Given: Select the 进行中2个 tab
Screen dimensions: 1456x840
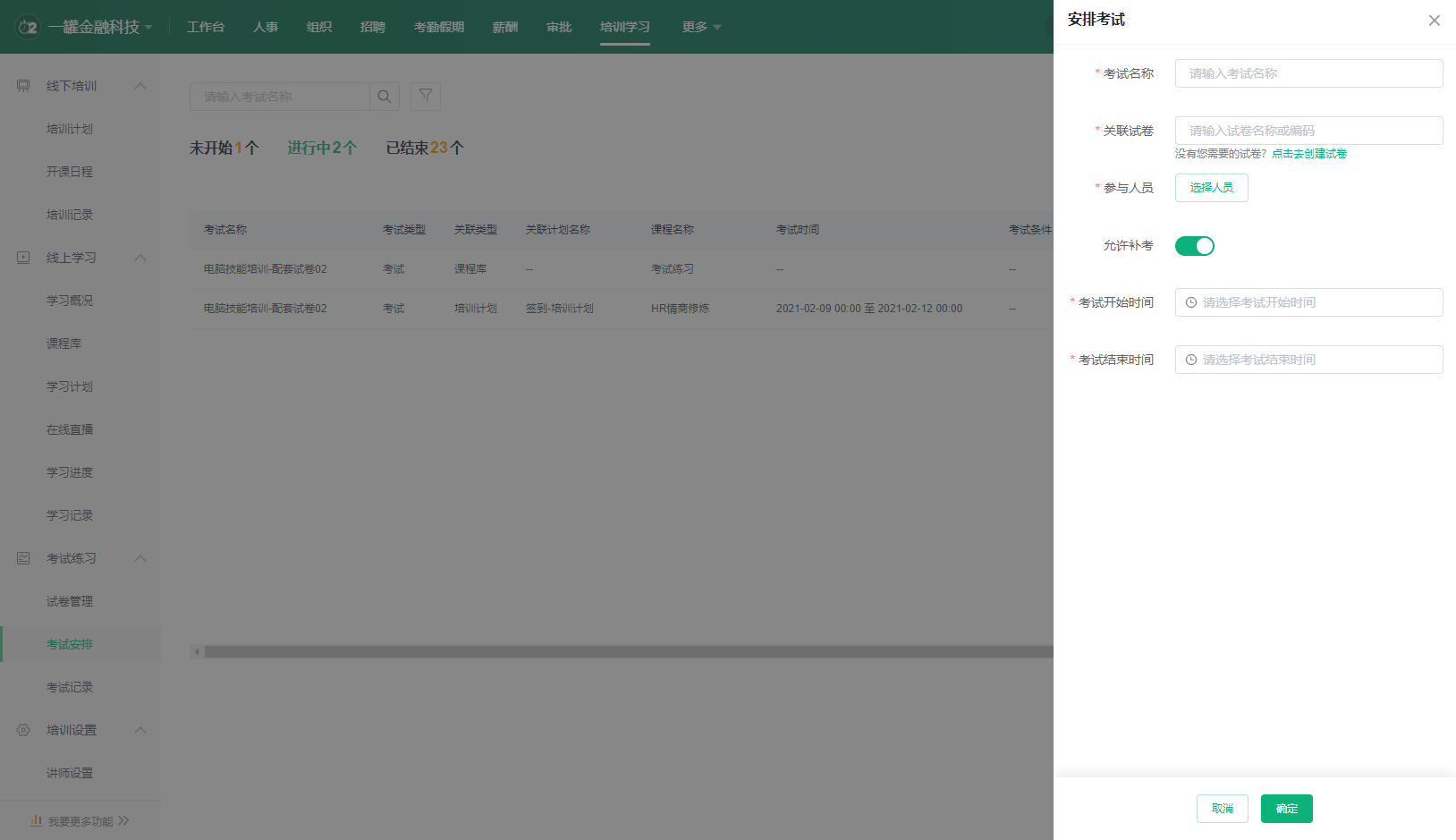Looking at the screenshot, I should pos(322,148).
